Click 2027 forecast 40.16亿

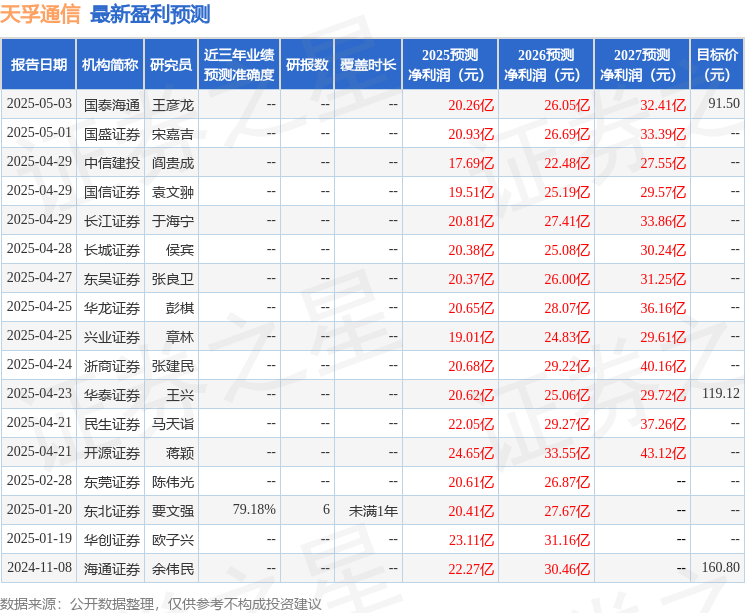(663, 366)
